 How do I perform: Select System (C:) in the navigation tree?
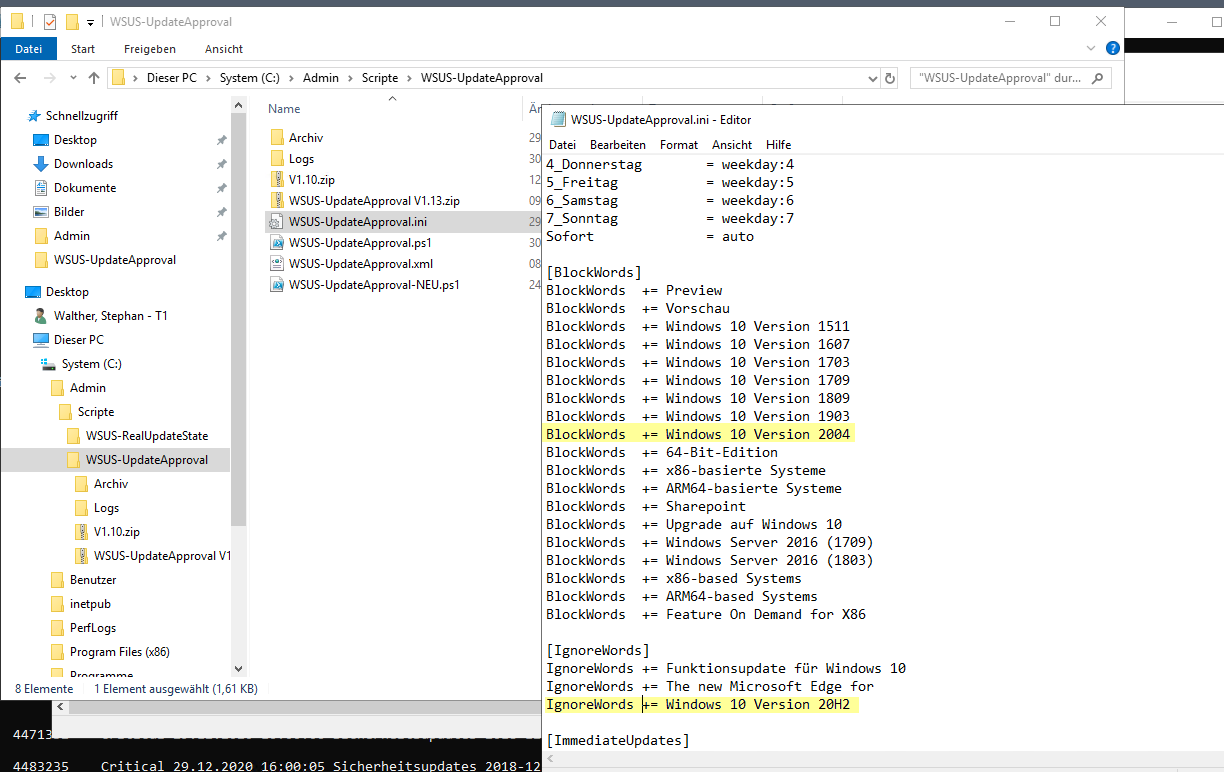coord(94,364)
